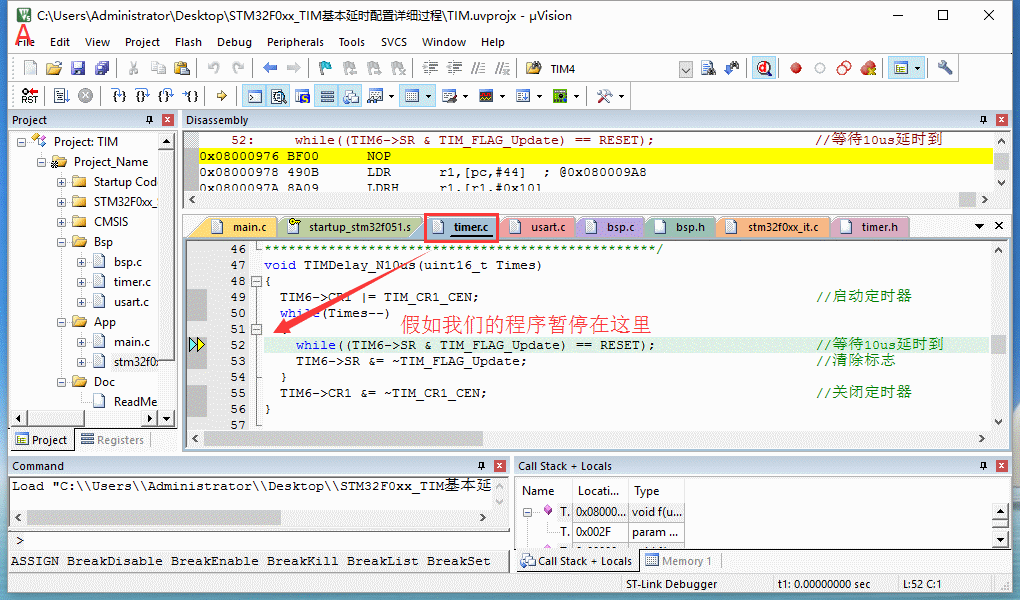Viewport: 1020px width, 600px height.
Task: Switch to the Memory 1 tab
Action: click(x=678, y=561)
